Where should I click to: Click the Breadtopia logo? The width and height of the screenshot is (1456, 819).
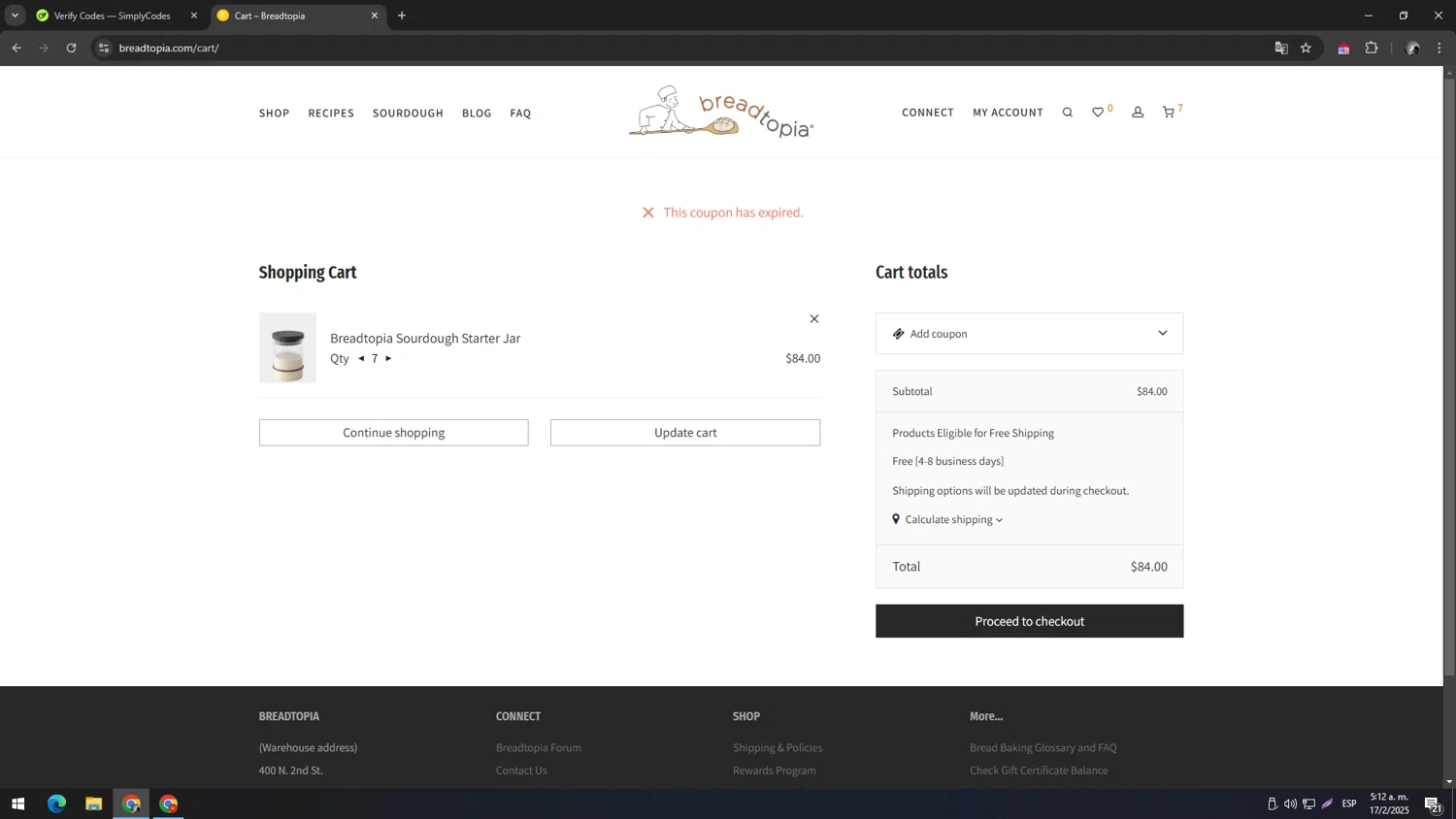pyautogui.click(x=721, y=112)
